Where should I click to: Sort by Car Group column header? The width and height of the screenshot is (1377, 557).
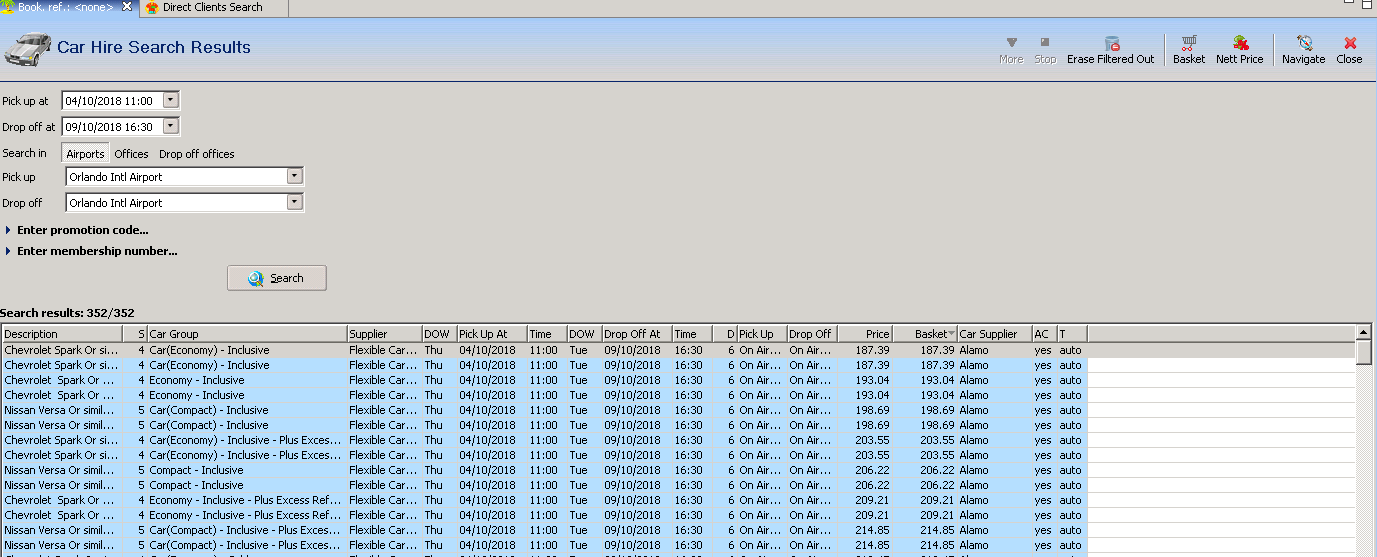click(247, 334)
